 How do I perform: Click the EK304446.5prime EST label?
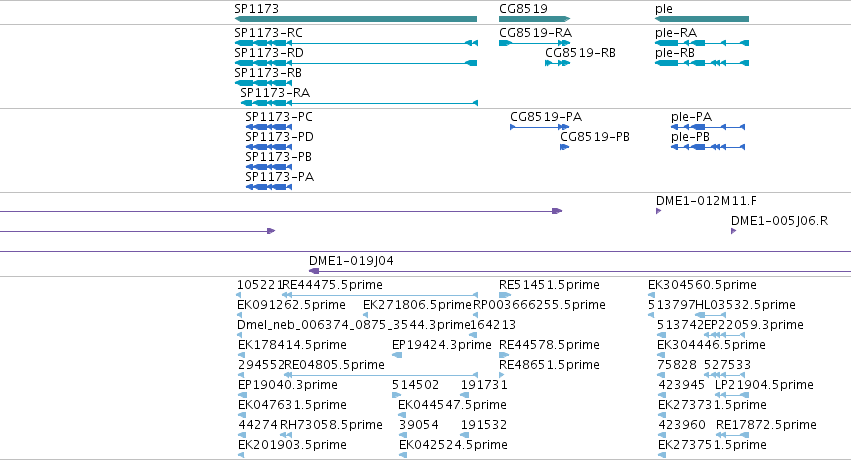712,345
